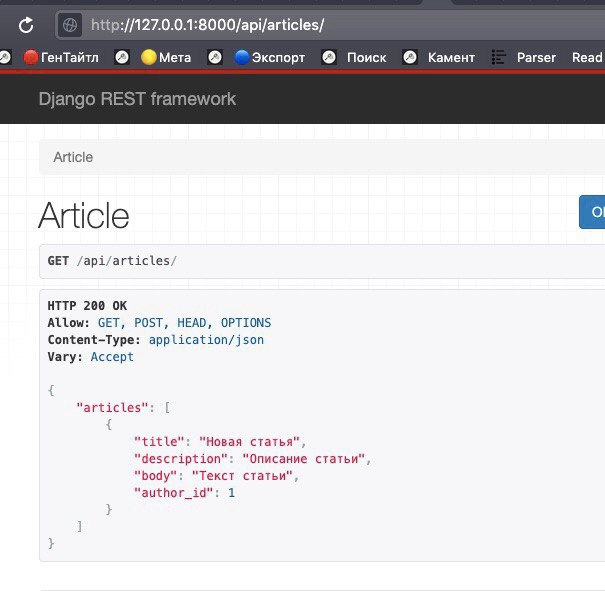This screenshot has width=605, height=591.
Task: Click the "articles" JSON key
Action: [112, 407]
